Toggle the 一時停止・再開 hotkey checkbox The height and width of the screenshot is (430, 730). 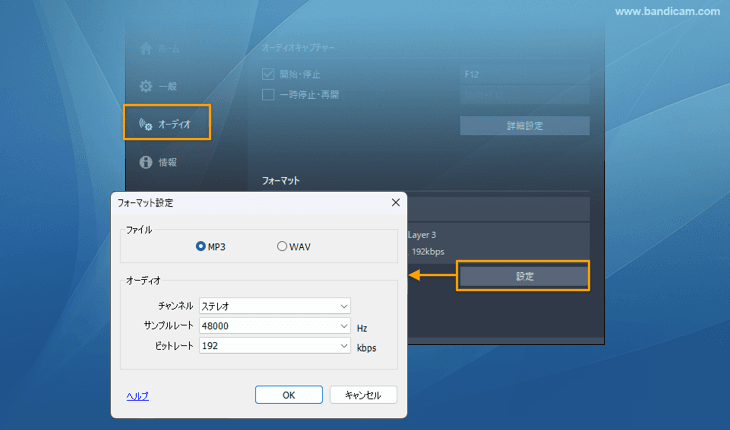pos(268,94)
